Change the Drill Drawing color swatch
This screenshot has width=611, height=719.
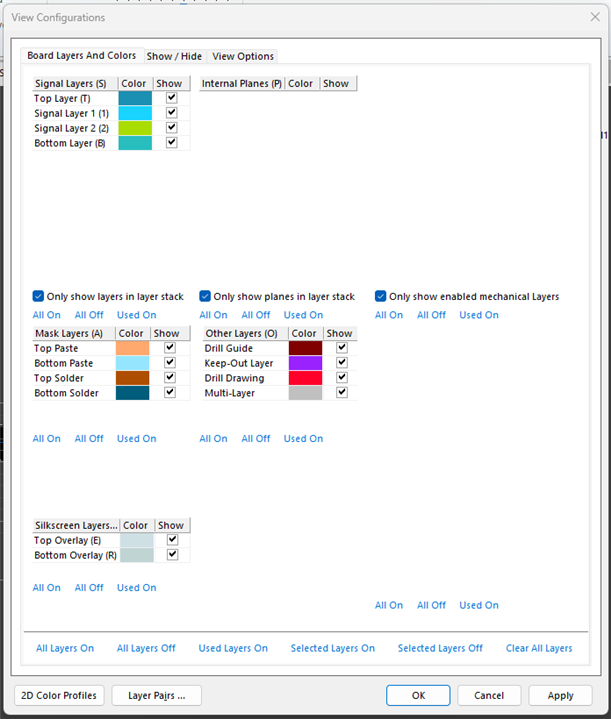305,378
